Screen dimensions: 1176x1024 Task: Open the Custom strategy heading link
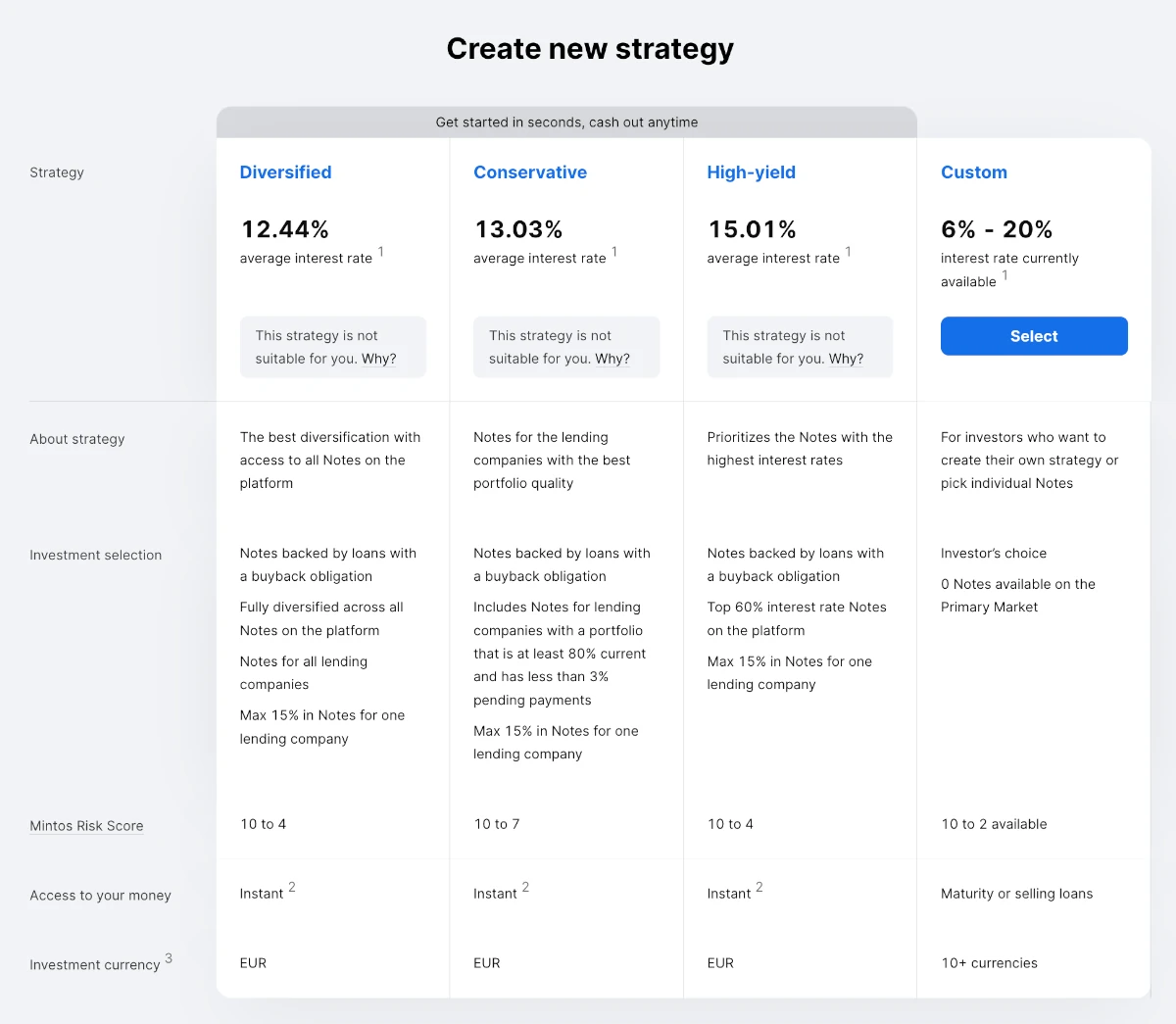[x=974, y=172]
